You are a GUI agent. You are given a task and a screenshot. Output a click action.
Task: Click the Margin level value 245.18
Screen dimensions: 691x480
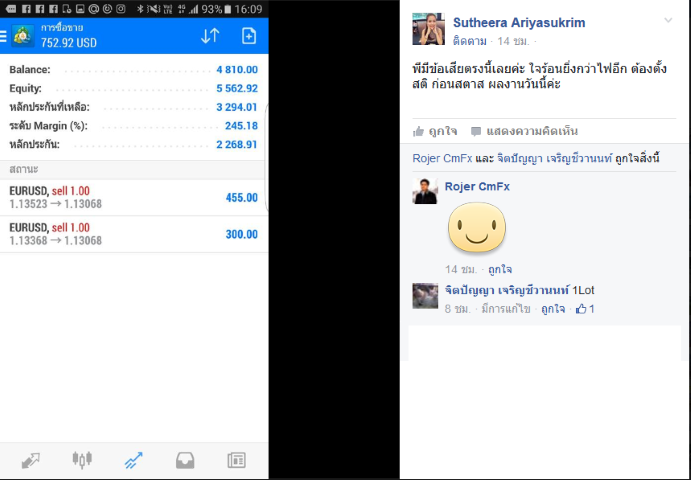click(x=241, y=126)
